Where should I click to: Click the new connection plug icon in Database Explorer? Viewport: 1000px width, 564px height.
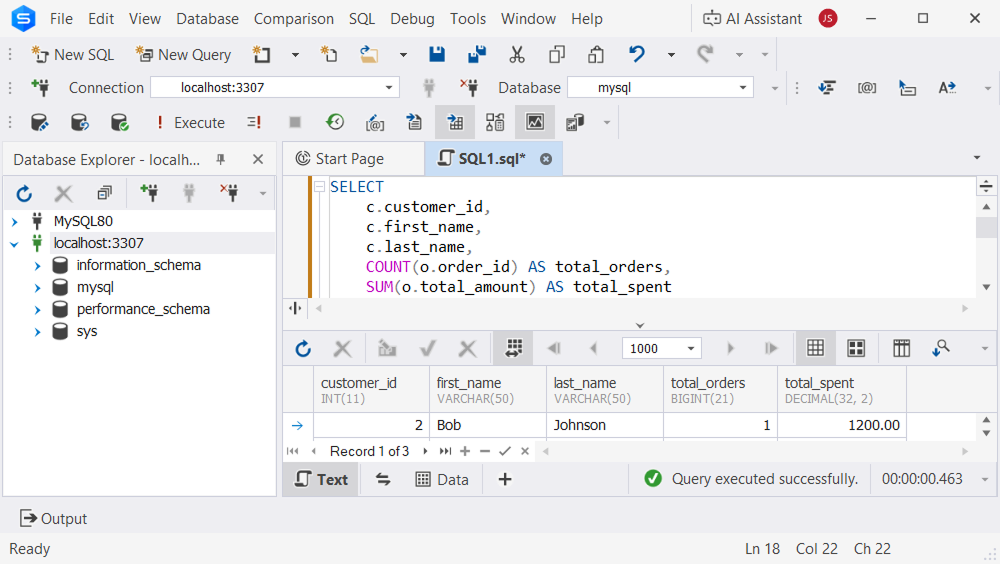click(x=149, y=193)
